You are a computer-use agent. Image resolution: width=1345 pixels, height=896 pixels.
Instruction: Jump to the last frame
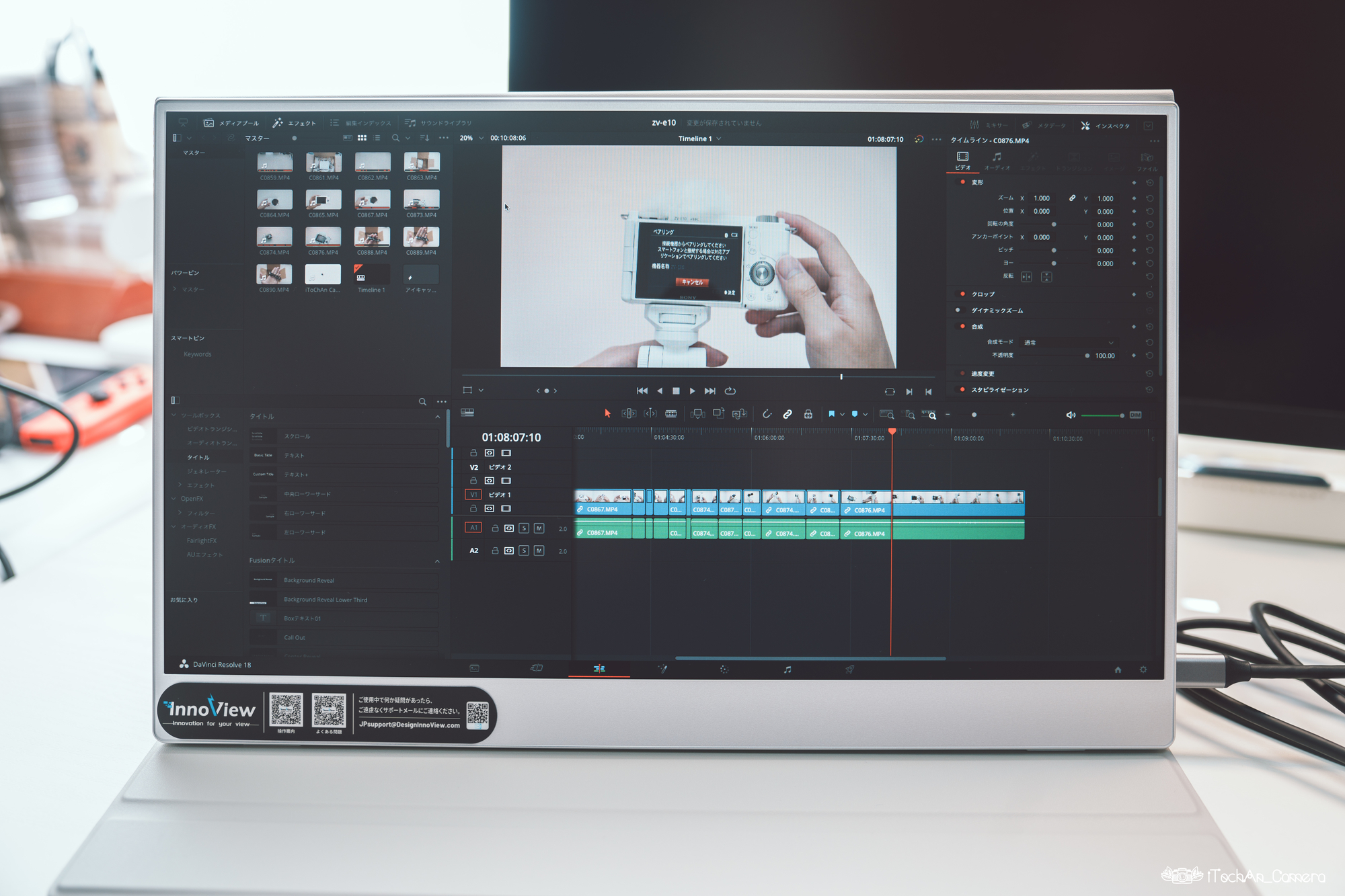(x=710, y=391)
